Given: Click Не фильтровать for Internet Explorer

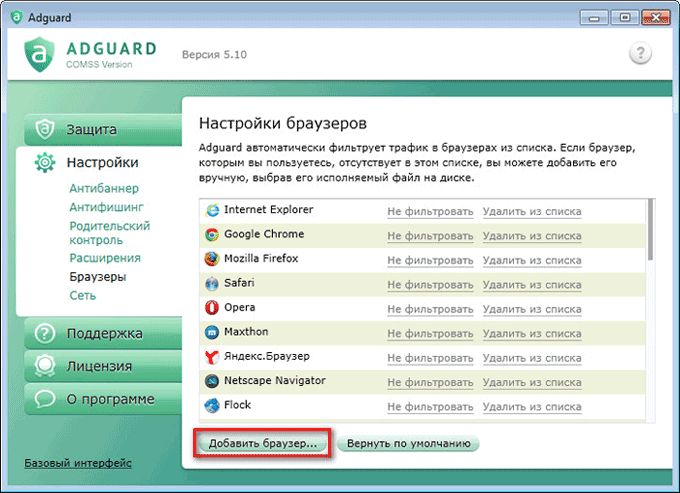Looking at the screenshot, I should [430, 212].
